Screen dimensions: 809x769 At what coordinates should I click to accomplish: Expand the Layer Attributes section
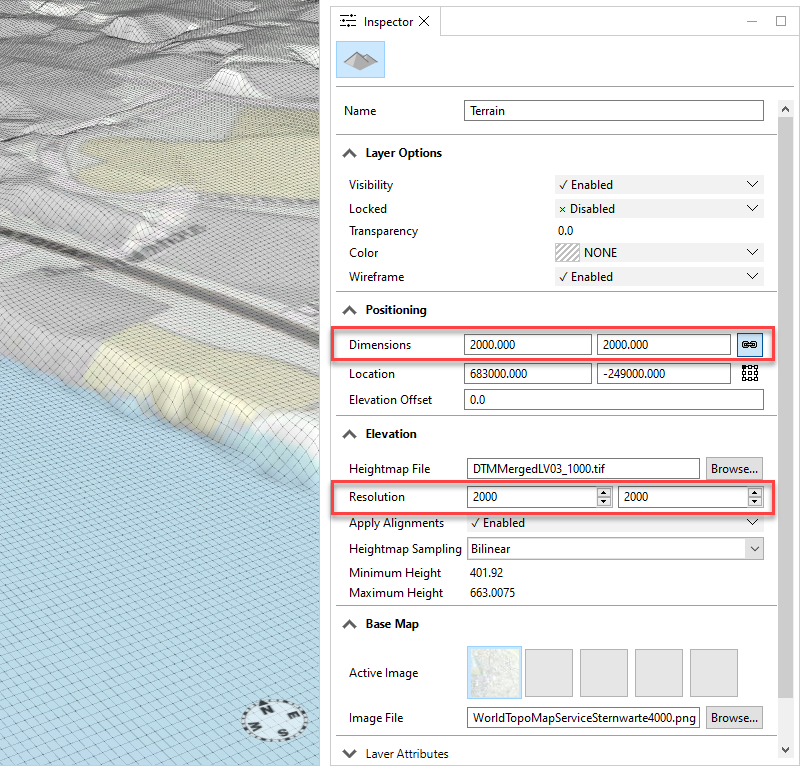tap(349, 754)
